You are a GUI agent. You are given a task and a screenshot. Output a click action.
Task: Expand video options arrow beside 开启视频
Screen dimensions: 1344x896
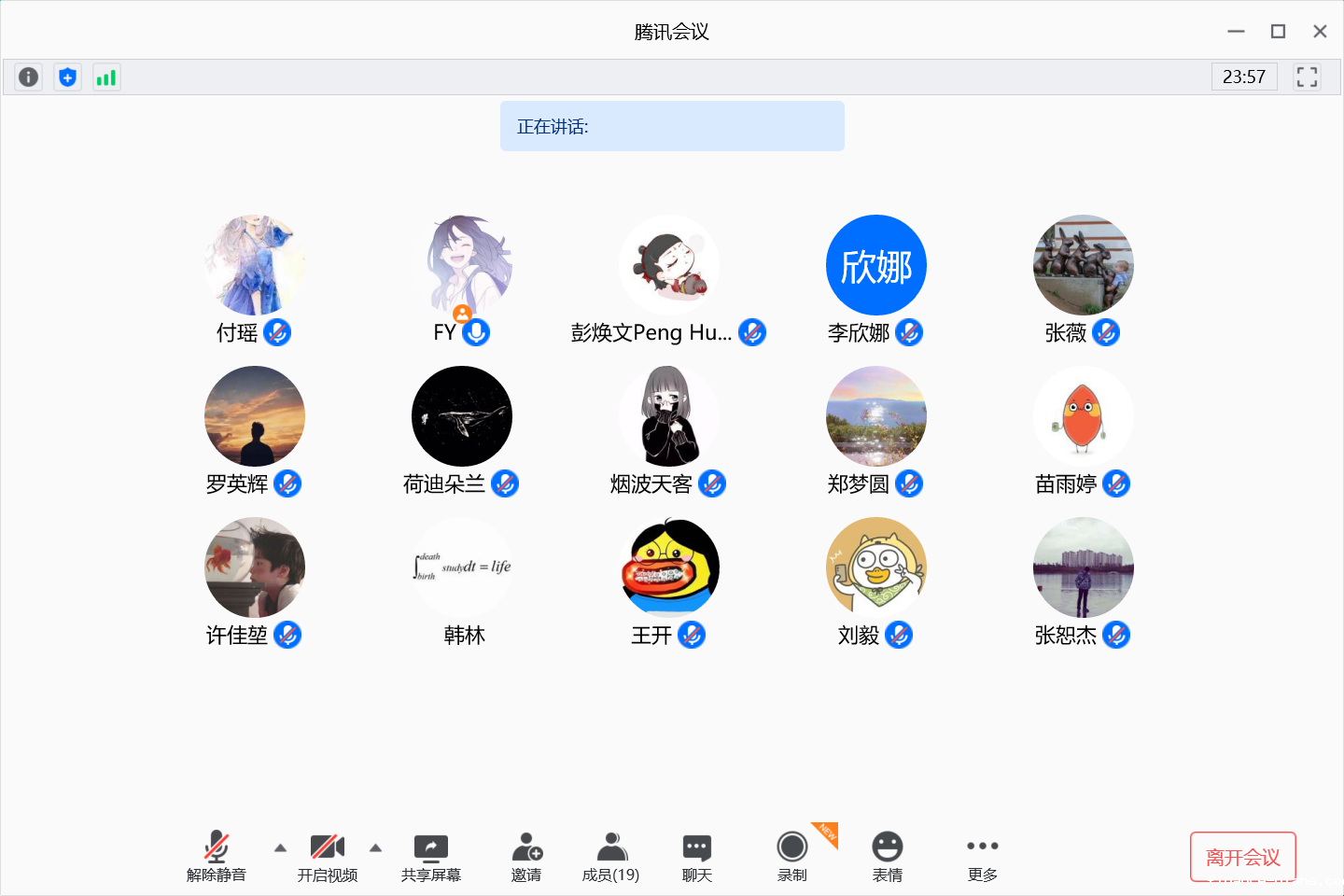(x=375, y=848)
